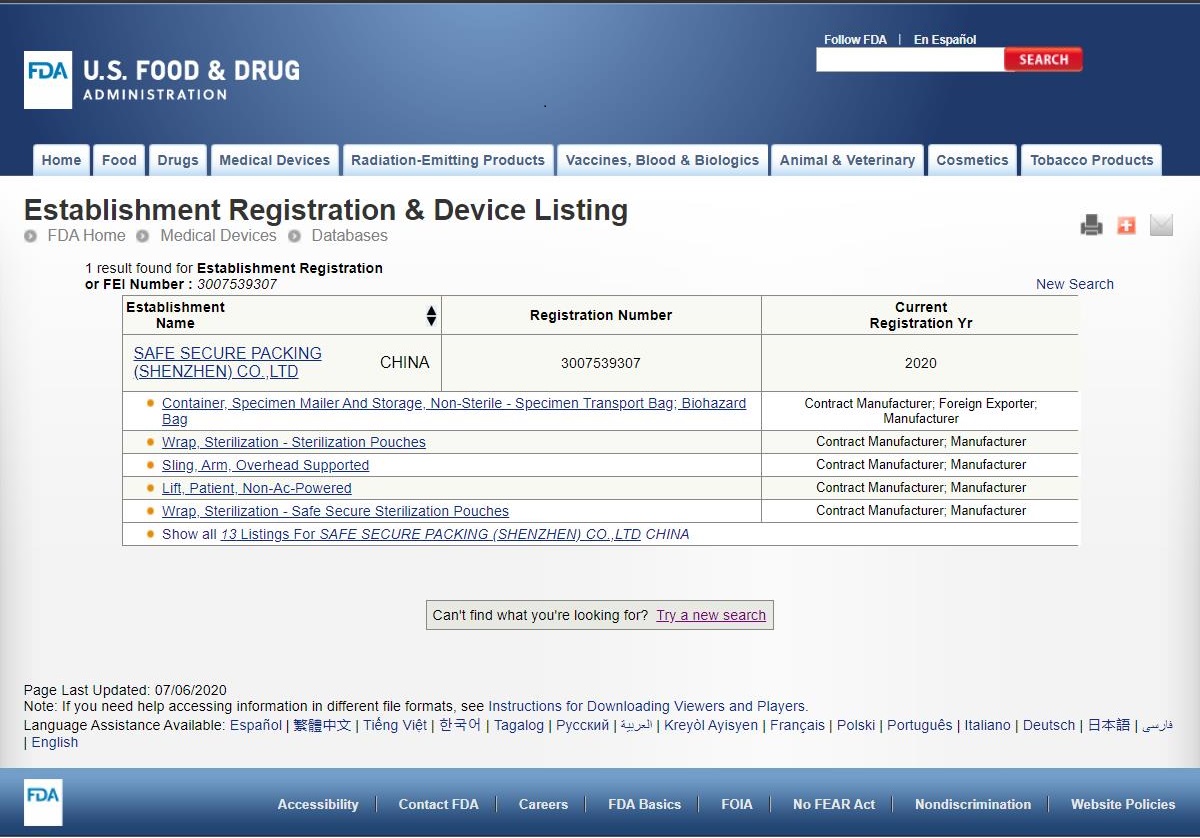The width and height of the screenshot is (1200, 838).
Task: Open Sling, Arm, Overhead Supported listing
Action: 265,465
